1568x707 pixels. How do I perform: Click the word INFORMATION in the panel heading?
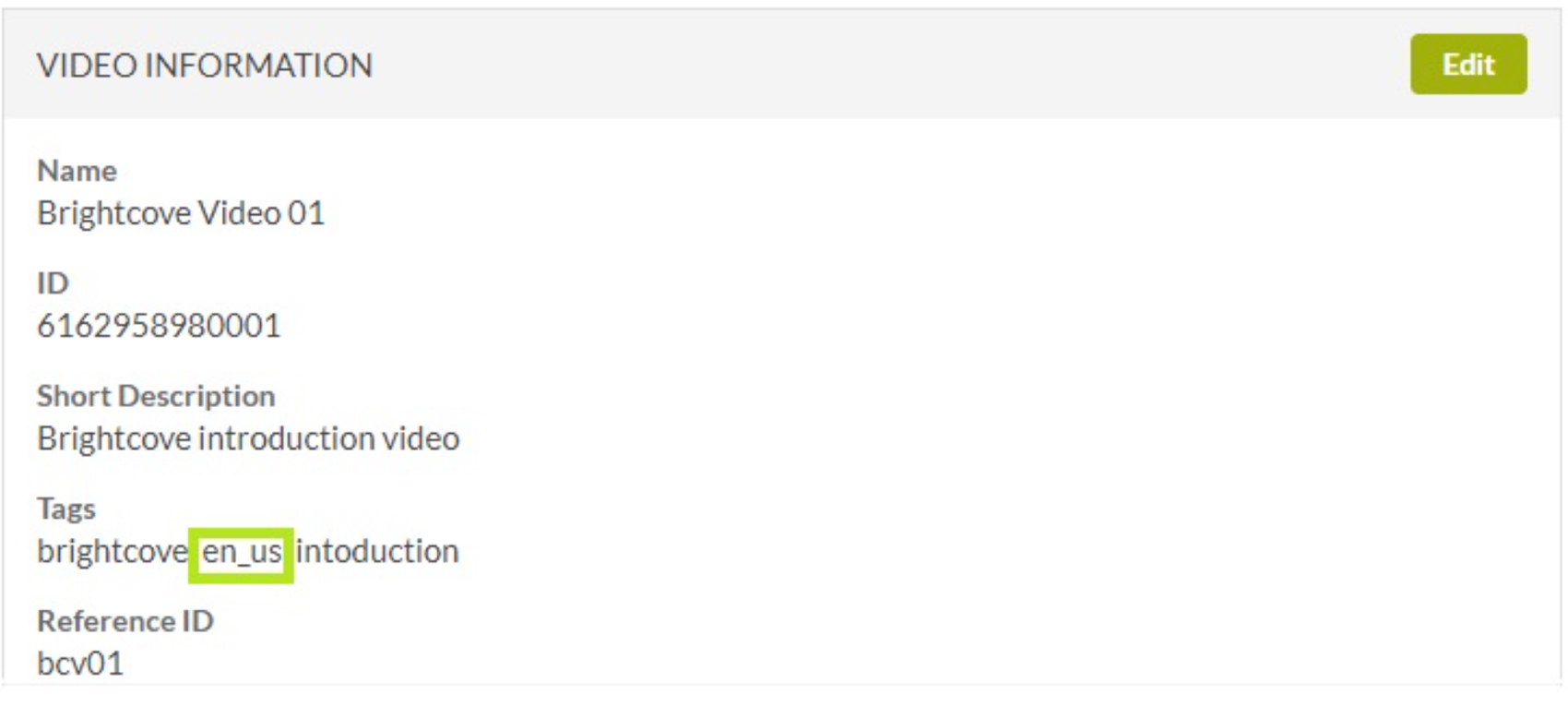(x=258, y=66)
